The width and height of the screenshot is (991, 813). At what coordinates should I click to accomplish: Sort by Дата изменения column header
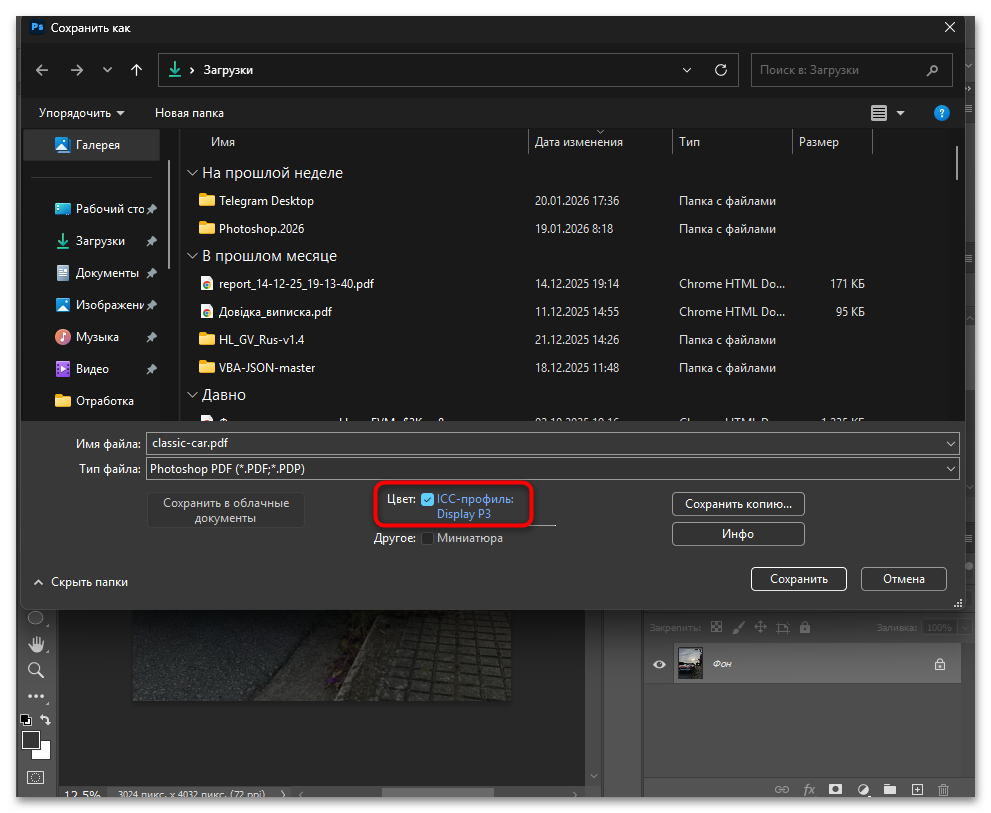pos(579,142)
